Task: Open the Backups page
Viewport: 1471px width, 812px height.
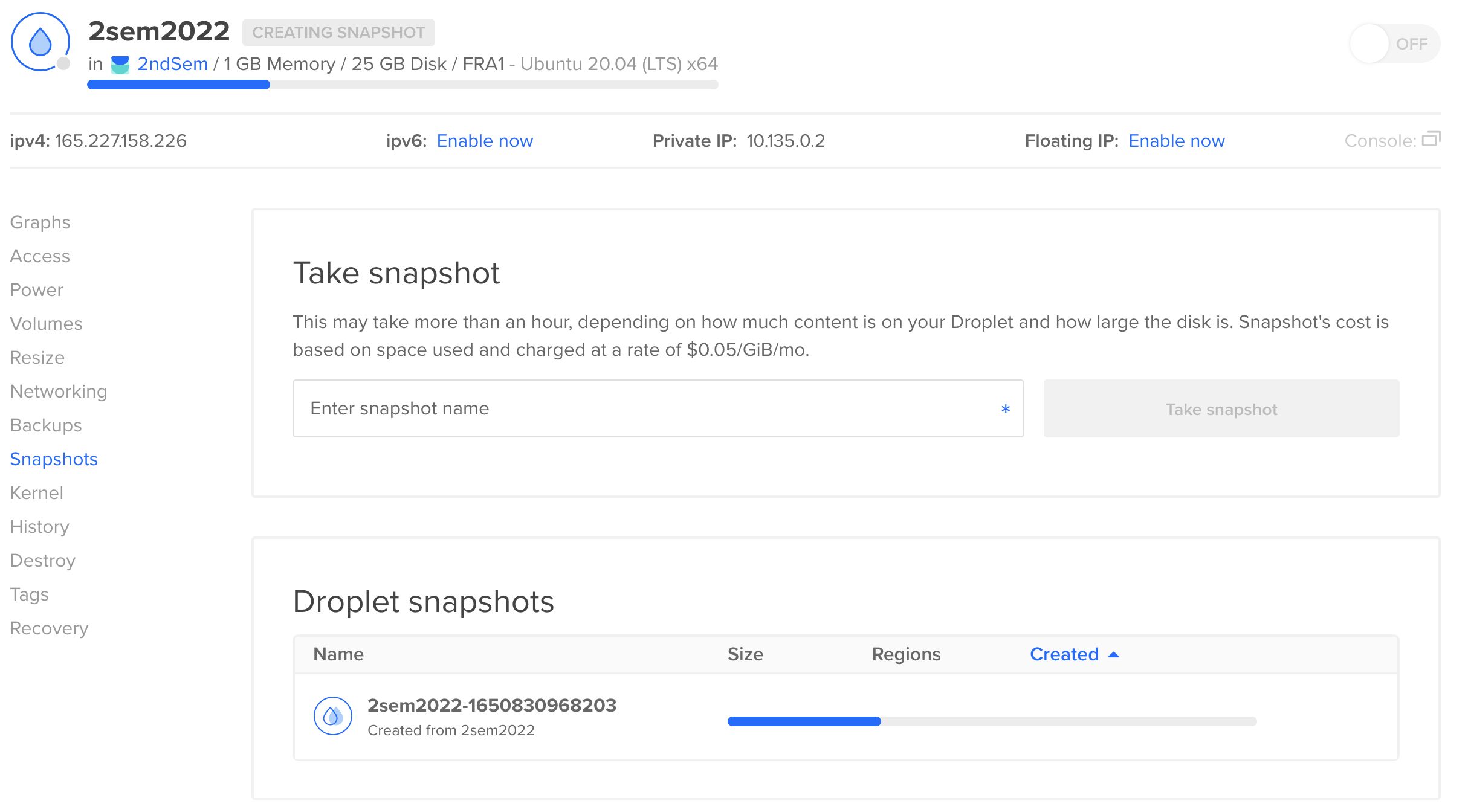Action: (45, 425)
